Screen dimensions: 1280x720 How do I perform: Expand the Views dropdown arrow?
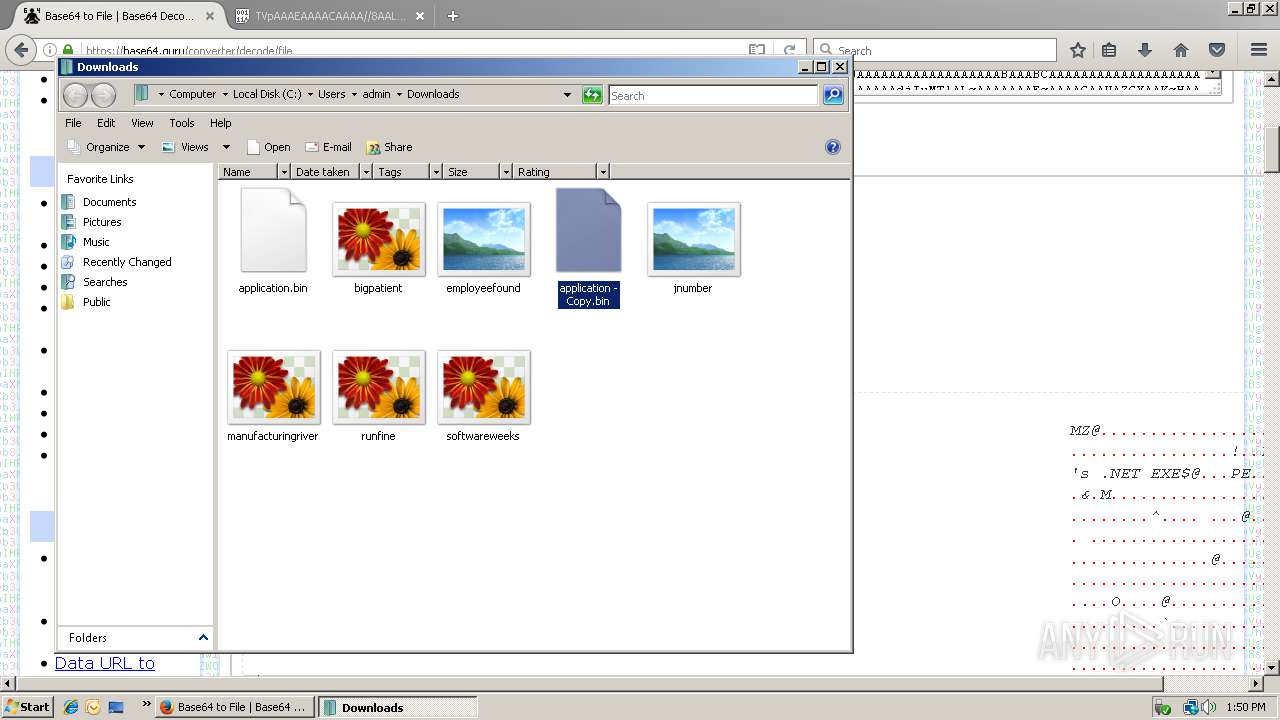point(226,147)
